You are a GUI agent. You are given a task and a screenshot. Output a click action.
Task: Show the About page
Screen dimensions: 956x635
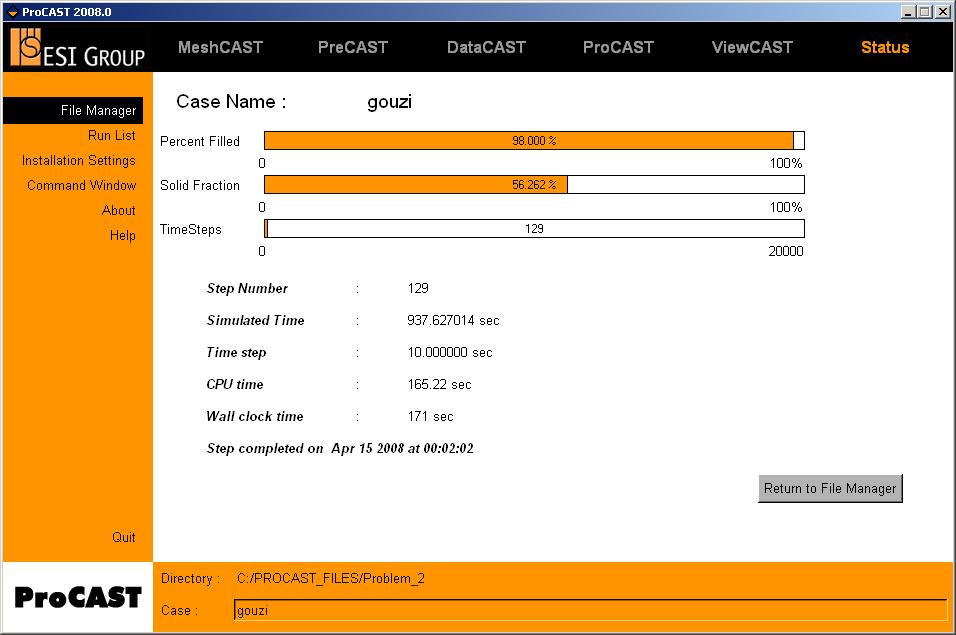pos(118,210)
